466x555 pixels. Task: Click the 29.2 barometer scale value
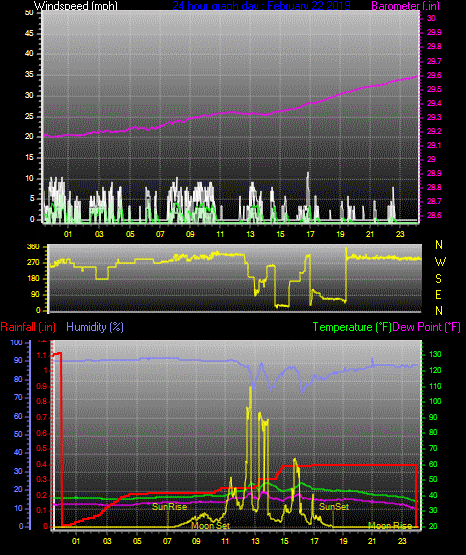(434, 131)
